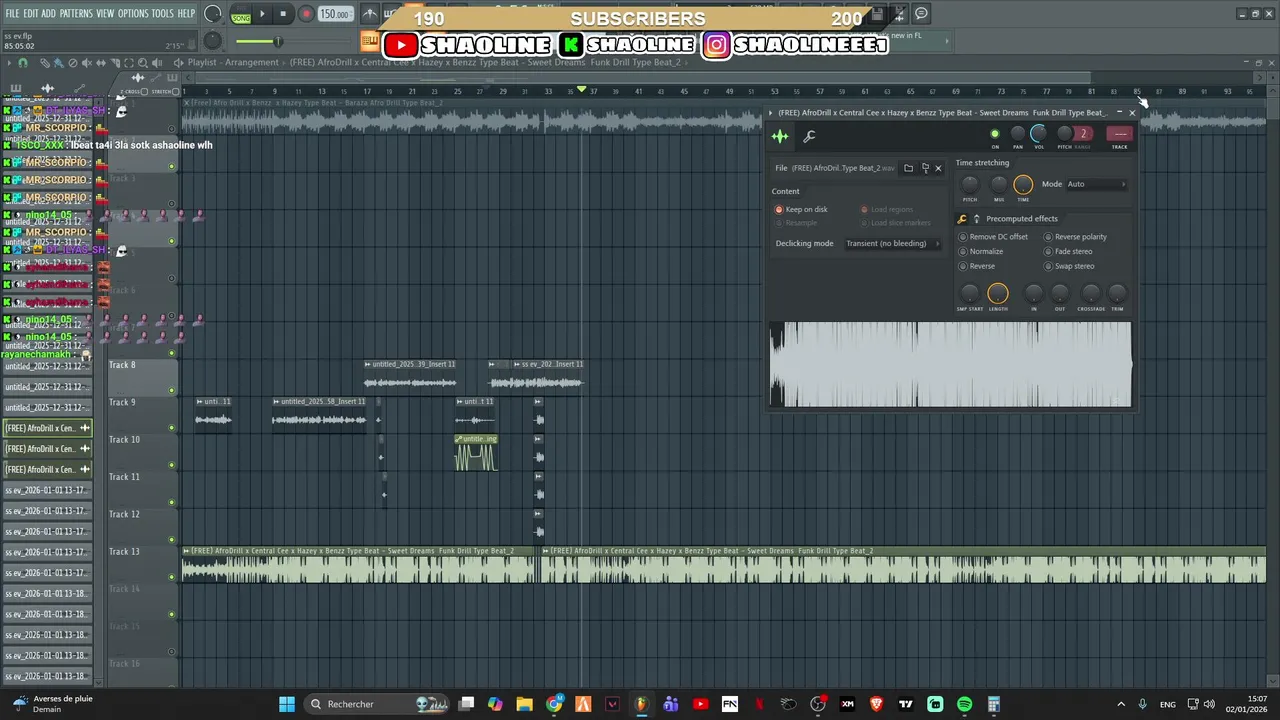This screenshot has height=720, width=1280.
Task: Select the Paint brush tool in playlist
Action: pyautogui.click(x=59, y=63)
